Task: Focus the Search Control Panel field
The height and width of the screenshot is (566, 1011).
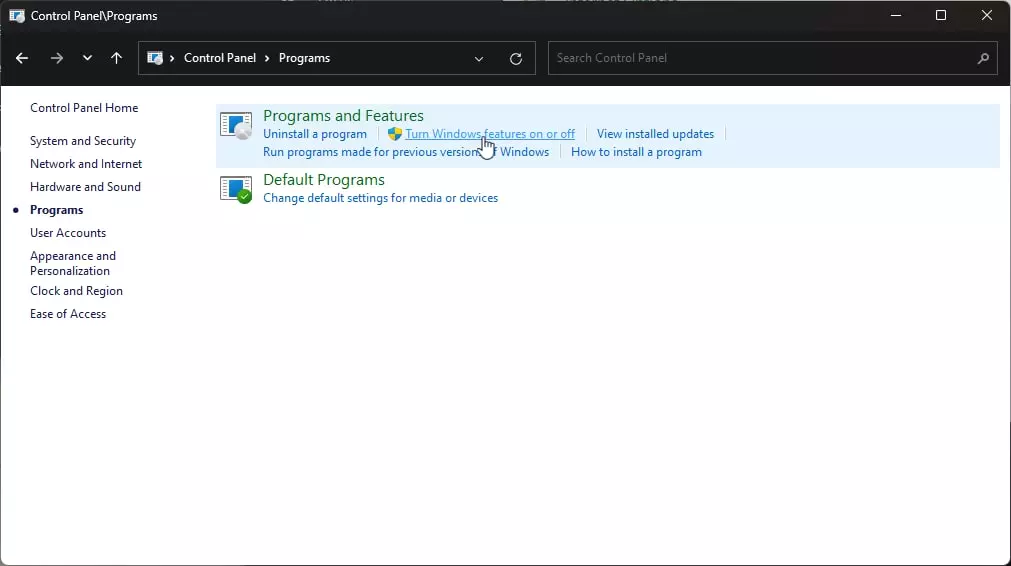Action: [772, 58]
